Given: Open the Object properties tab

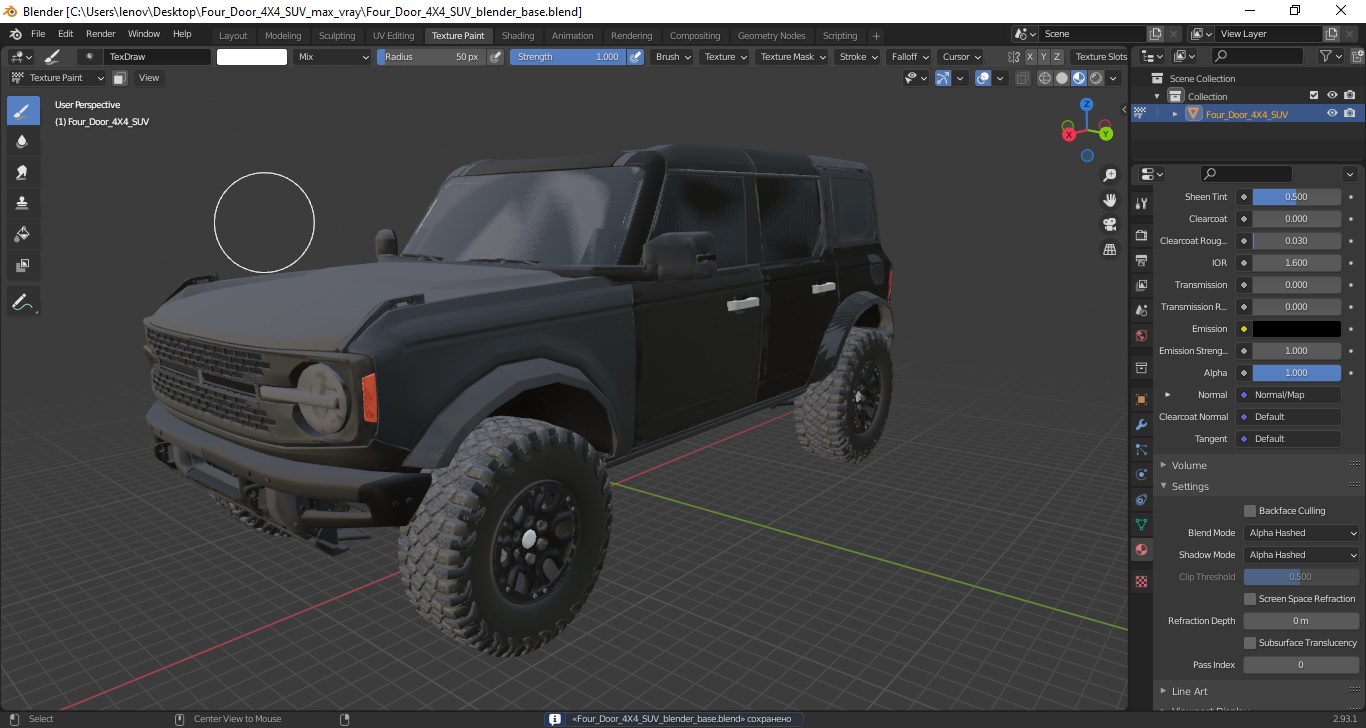Looking at the screenshot, I should [1141, 399].
